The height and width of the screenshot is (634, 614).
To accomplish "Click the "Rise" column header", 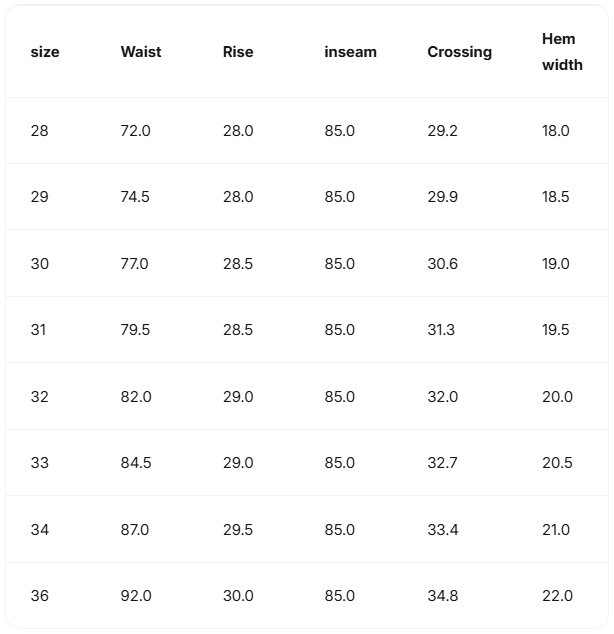I will 238,52.
